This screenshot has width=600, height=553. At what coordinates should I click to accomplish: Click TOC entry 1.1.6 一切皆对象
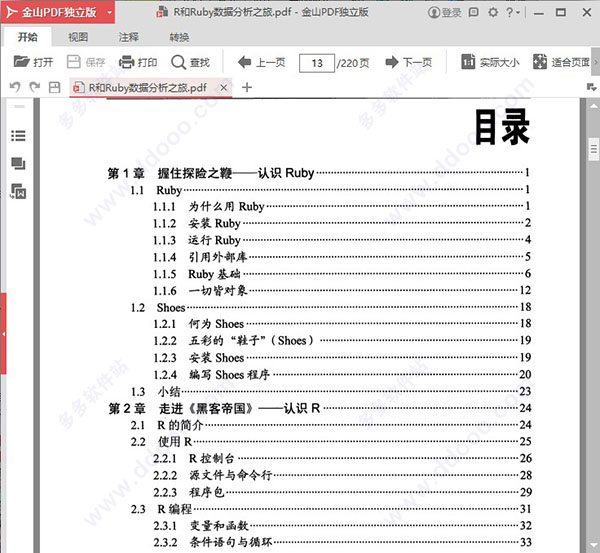coord(341,290)
